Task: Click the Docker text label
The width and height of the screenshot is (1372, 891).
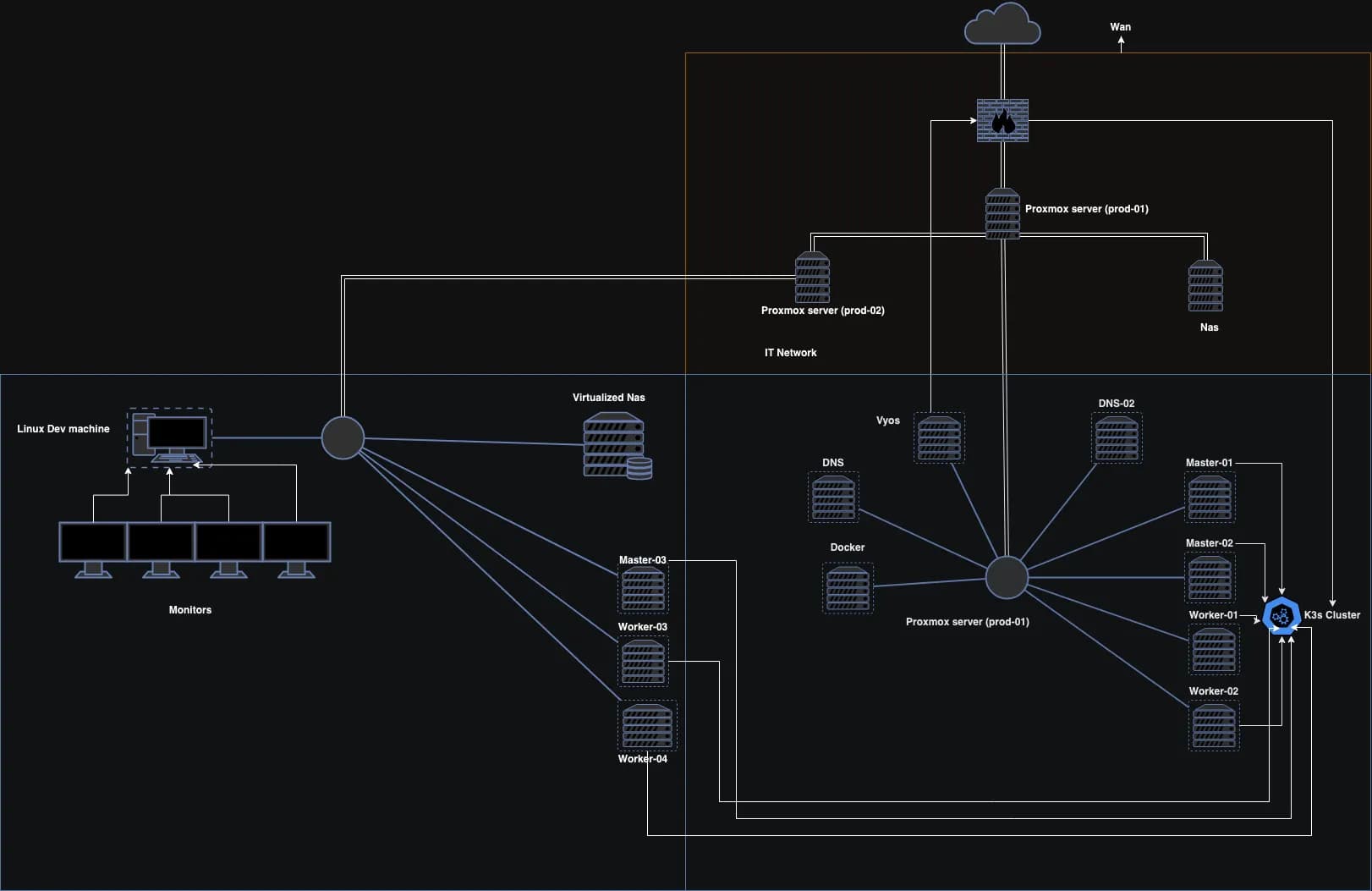Action: [847, 547]
